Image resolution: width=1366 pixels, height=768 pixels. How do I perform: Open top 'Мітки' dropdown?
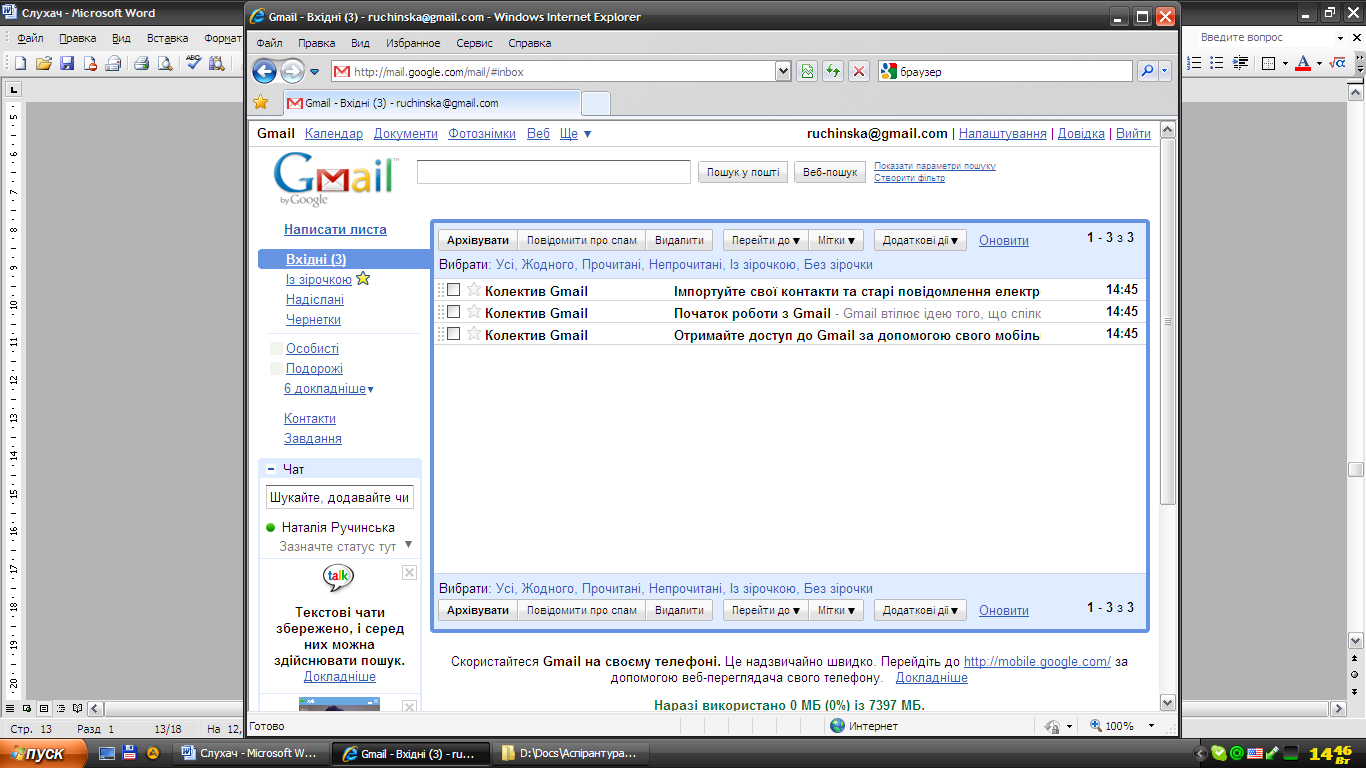tap(837, 240)
